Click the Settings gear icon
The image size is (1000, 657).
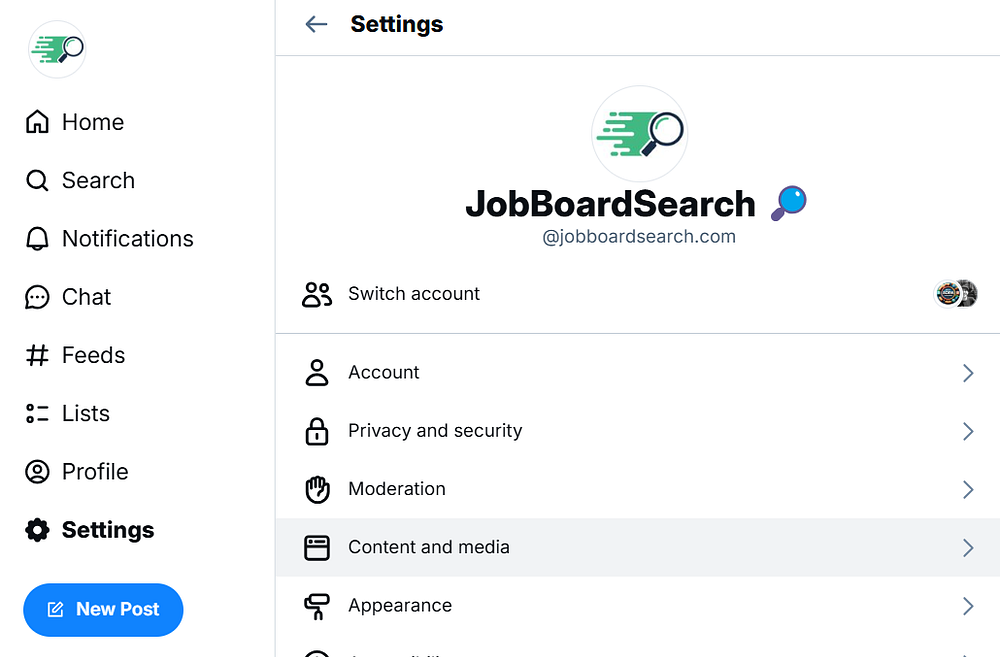pyautogui.click(x=37, y=530)
